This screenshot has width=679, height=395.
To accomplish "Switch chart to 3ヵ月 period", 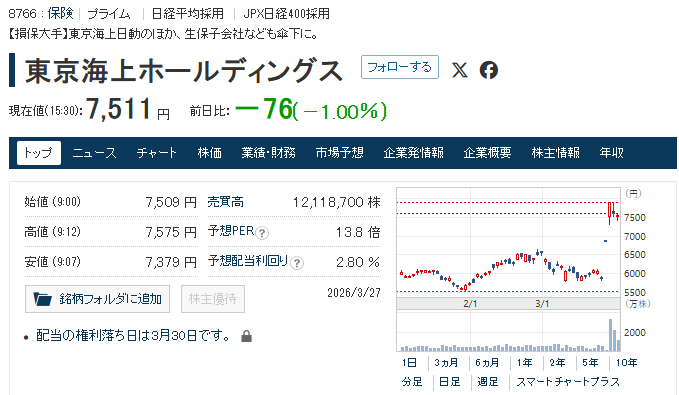I will pyautogui.click(x=446, y=363).
